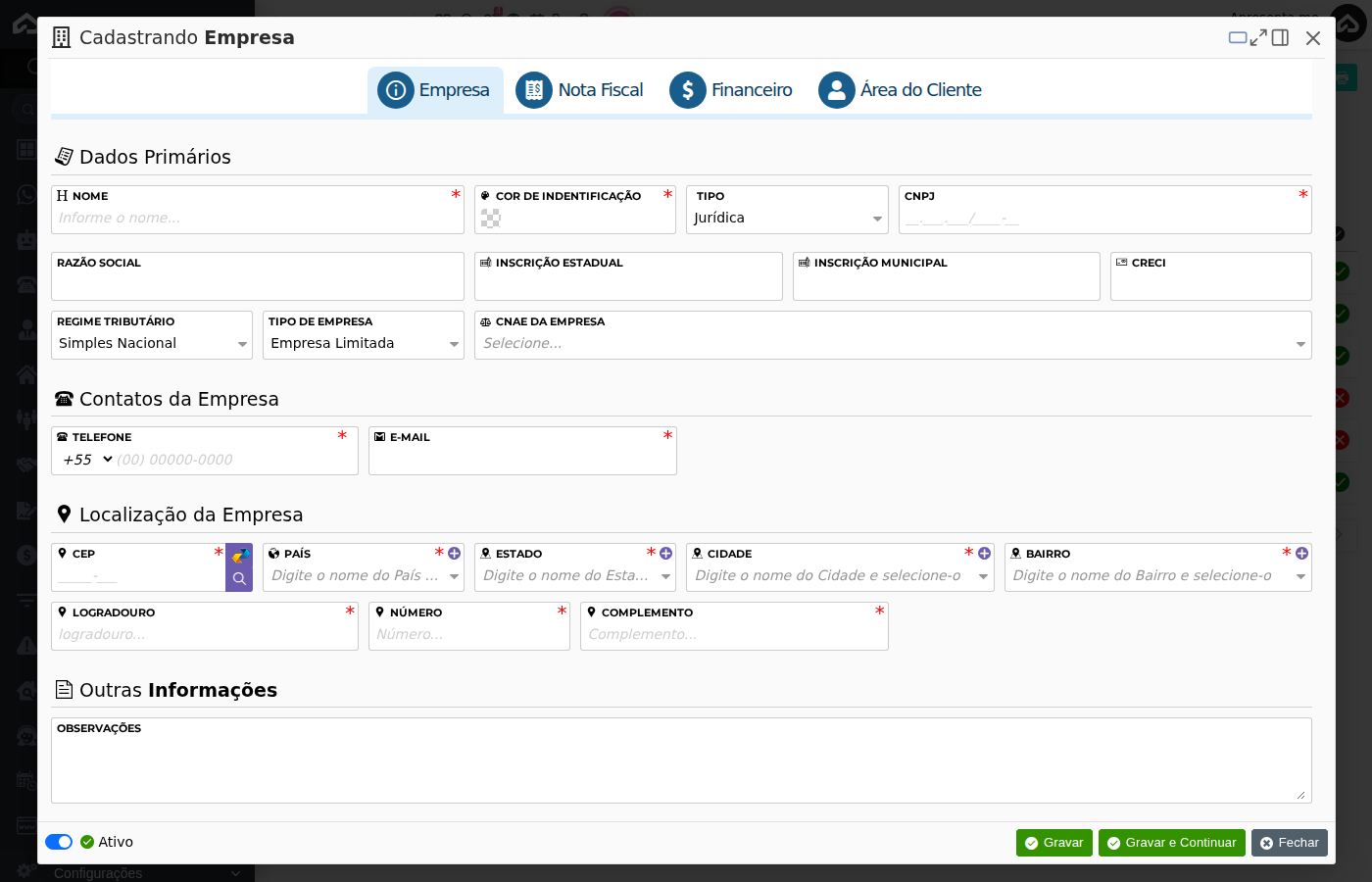Open the Financeiro tab
The width and height of the screenshot is (1372, 882).
point(731,90)
